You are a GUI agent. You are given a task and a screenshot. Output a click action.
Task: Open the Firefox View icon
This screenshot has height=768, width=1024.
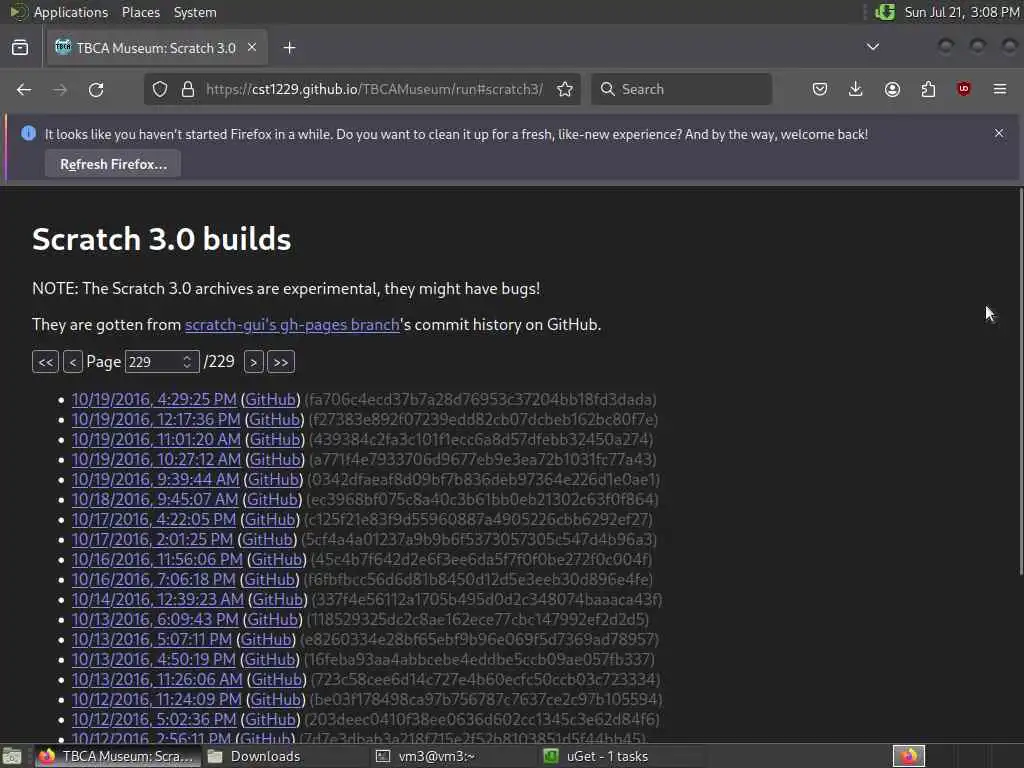[20, 48]
